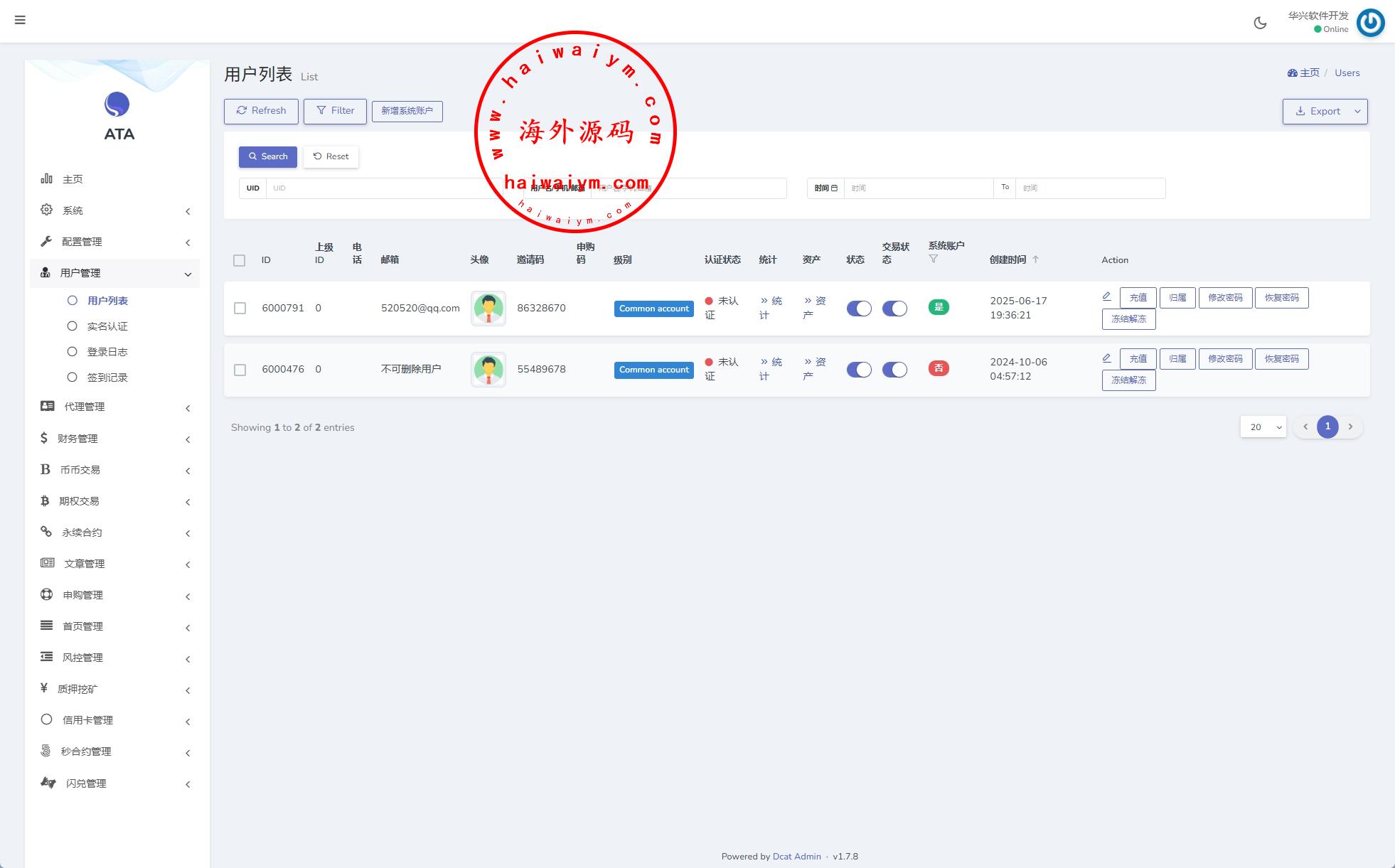Viewport: 1395px width, 868px height.
Task: Go to next page arrow
Action: [1350, 427]
